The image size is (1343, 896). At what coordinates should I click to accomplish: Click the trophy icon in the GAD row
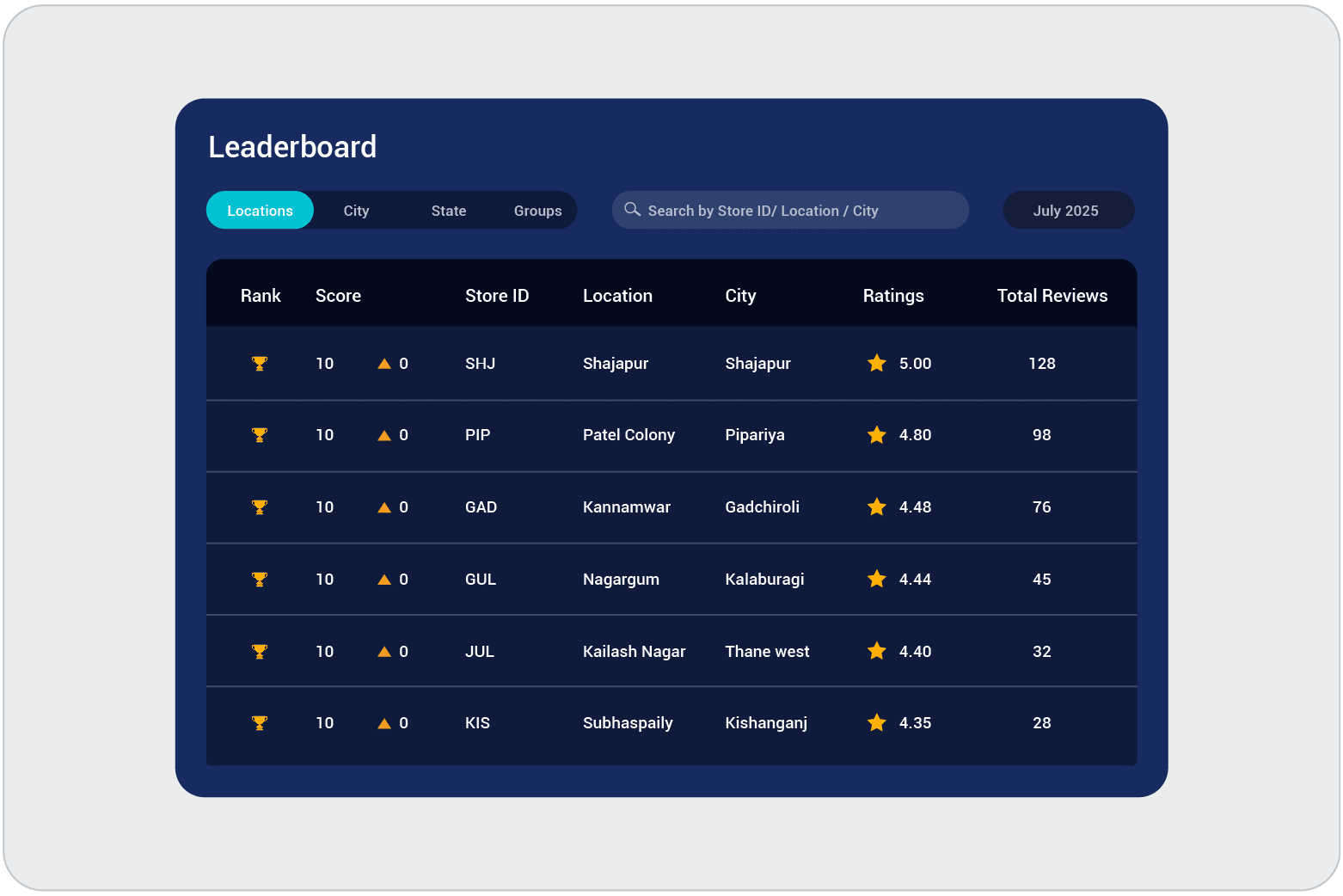tap(259, 507)
